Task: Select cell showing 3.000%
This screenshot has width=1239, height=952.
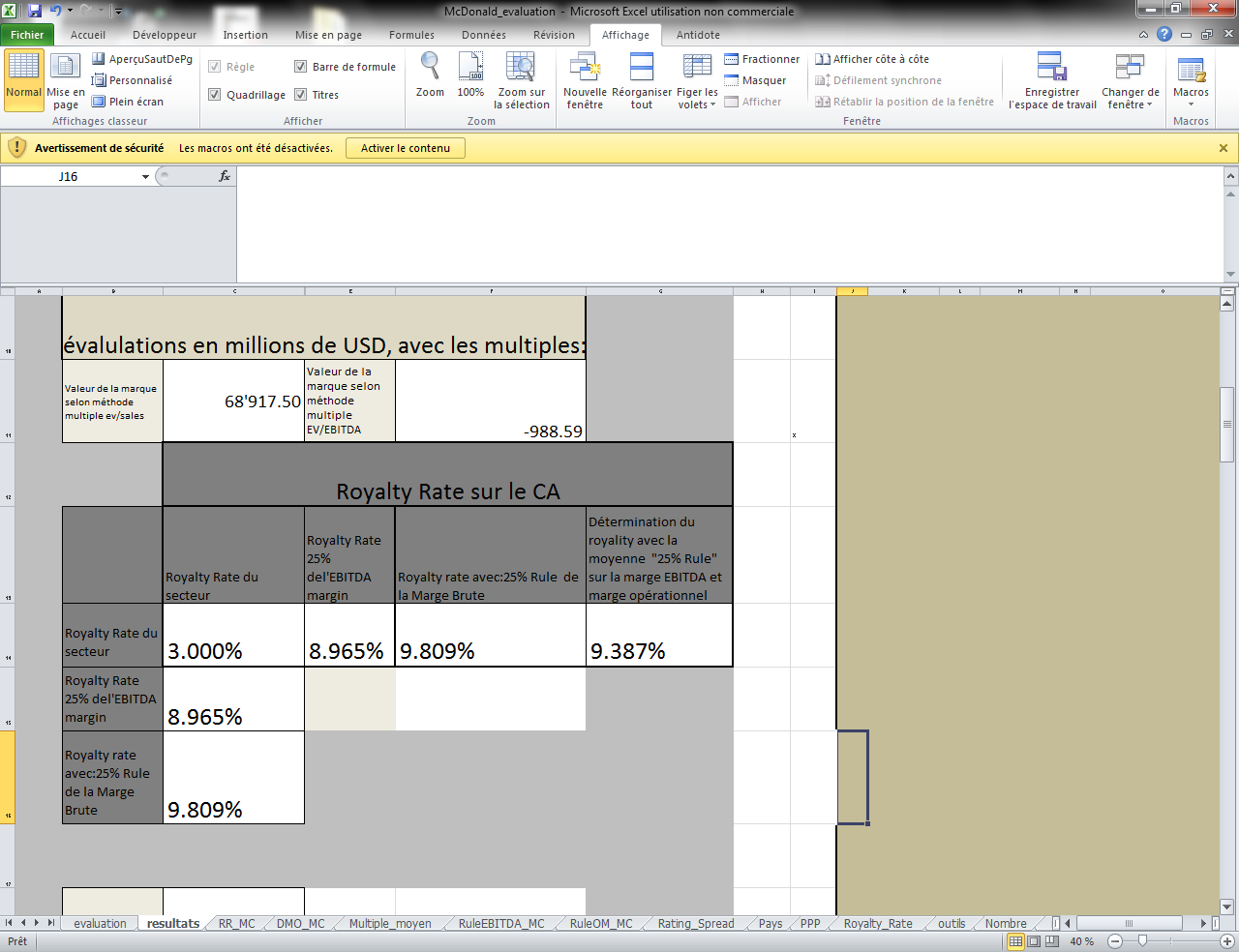Action: (233, 636)
